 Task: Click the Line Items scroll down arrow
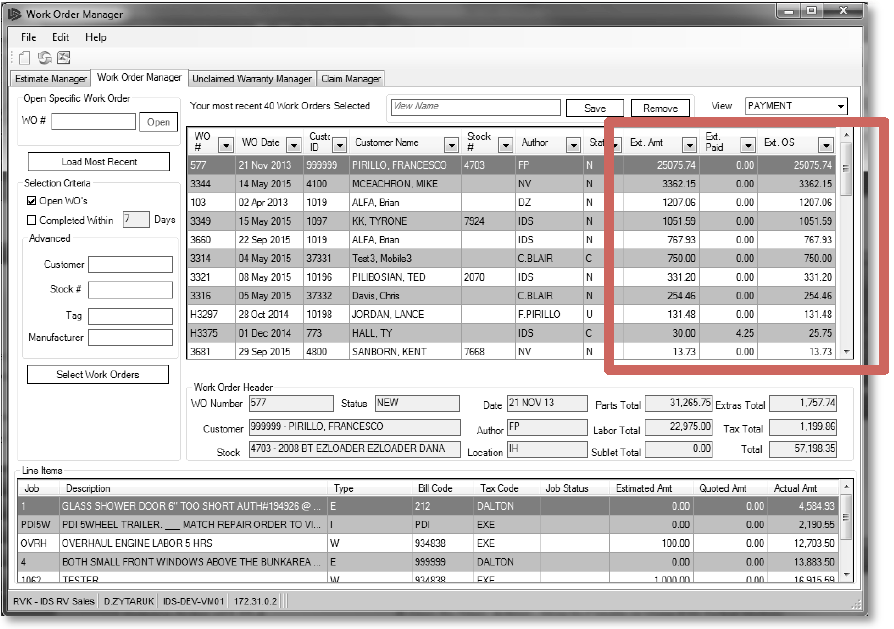(x=846, y=575)
